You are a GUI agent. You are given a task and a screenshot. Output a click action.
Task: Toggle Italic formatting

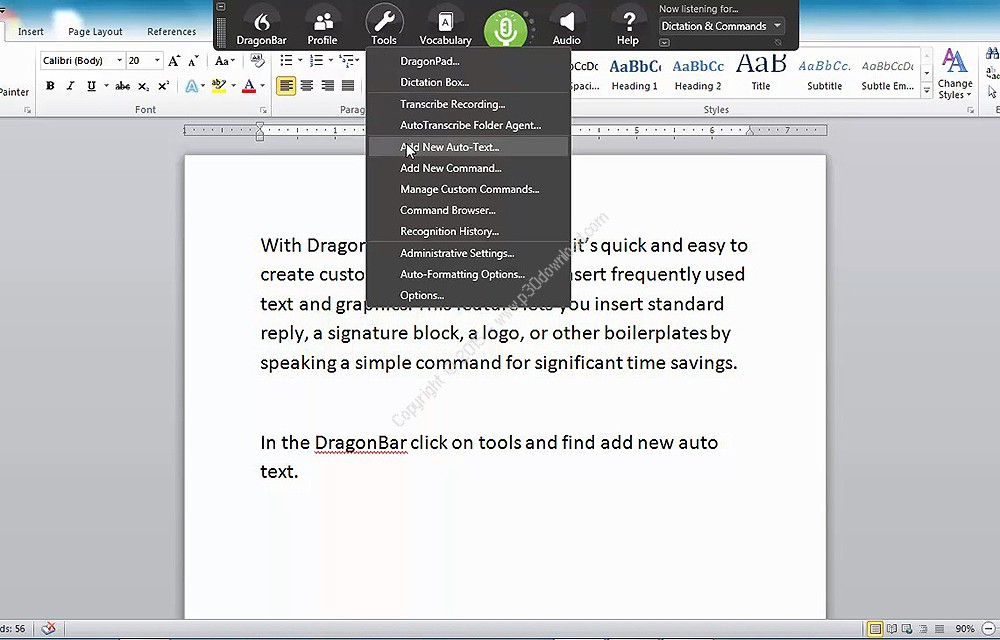(x=70, y=86)
